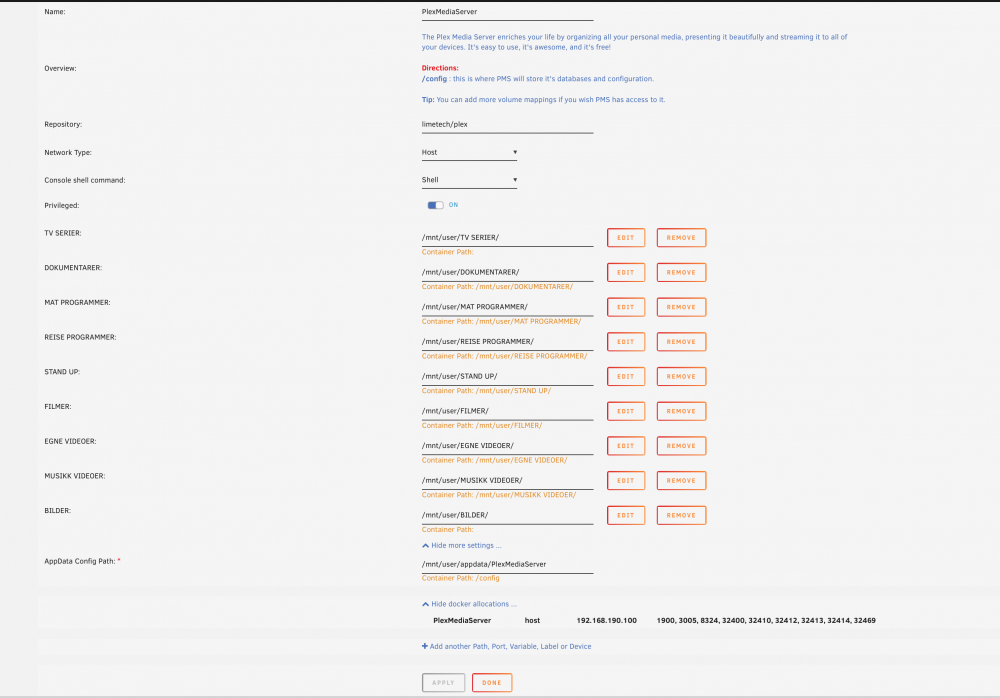Click the Done button
This screenshot has height=698, width=1000.
pyautogui.click(x=492, y=683)
